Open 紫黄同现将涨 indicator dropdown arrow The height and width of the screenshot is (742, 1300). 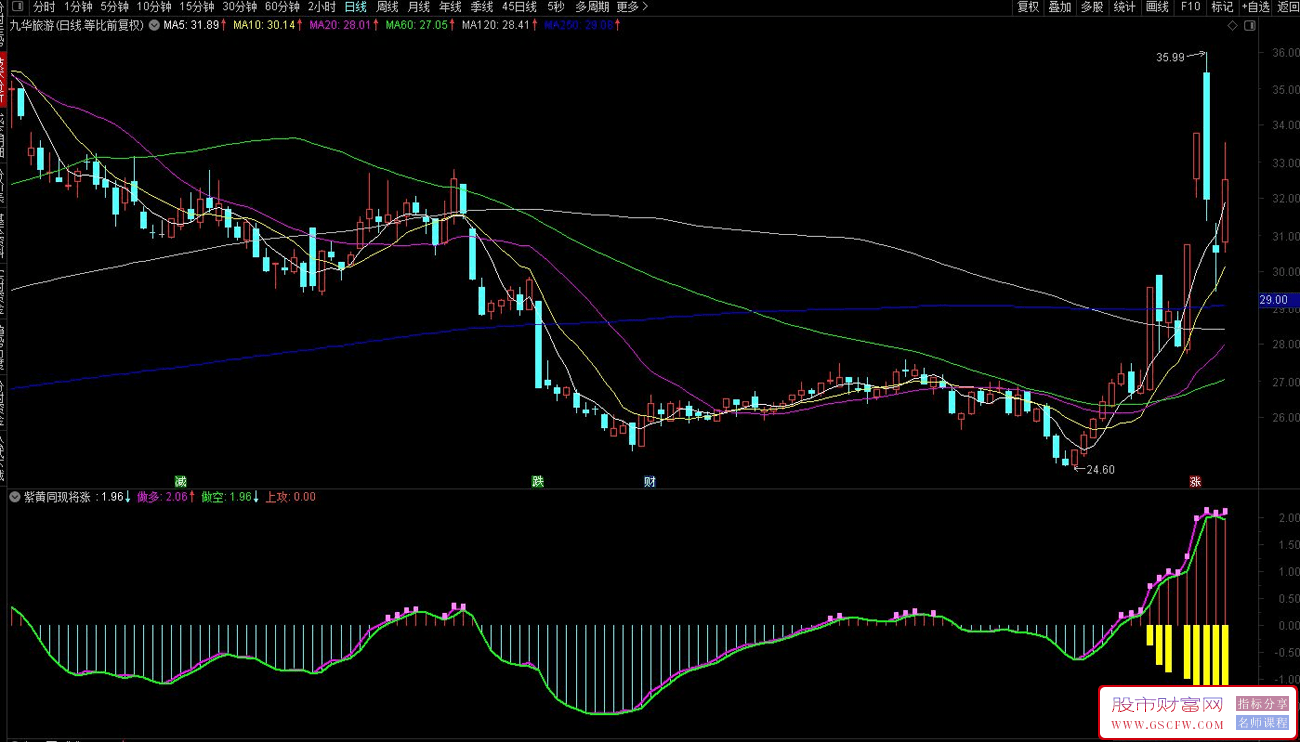(x=15, y=496)
